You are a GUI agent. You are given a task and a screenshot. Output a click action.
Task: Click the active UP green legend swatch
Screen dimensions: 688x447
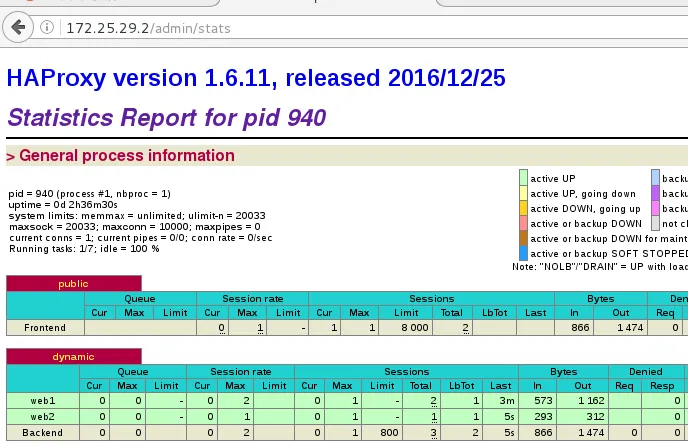coord(523,178)
